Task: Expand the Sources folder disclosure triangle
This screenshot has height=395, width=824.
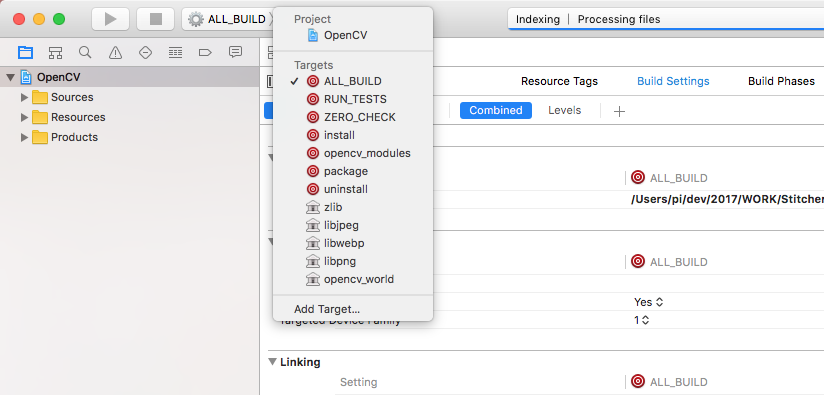Action: coord(24,97)
